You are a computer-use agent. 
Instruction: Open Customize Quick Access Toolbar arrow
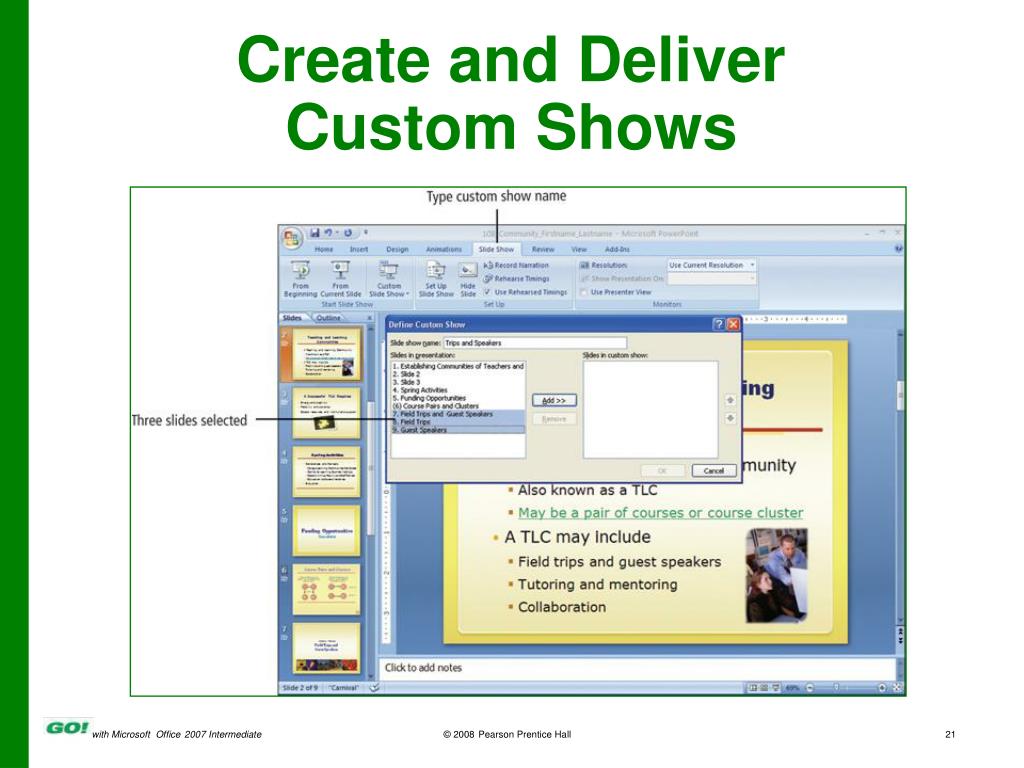(366, 232)
